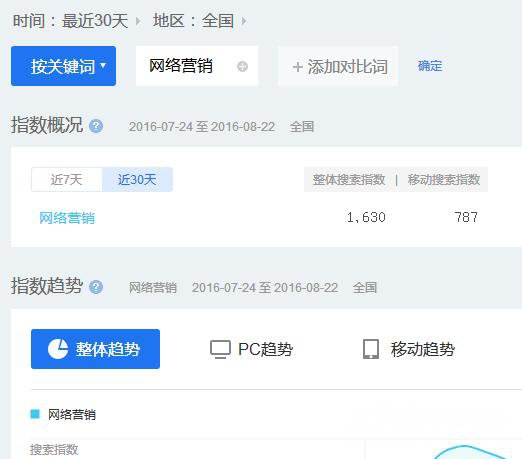The image size is (522, 459).
Task: Select the 近30天 range option
Action: click(137, 179)
